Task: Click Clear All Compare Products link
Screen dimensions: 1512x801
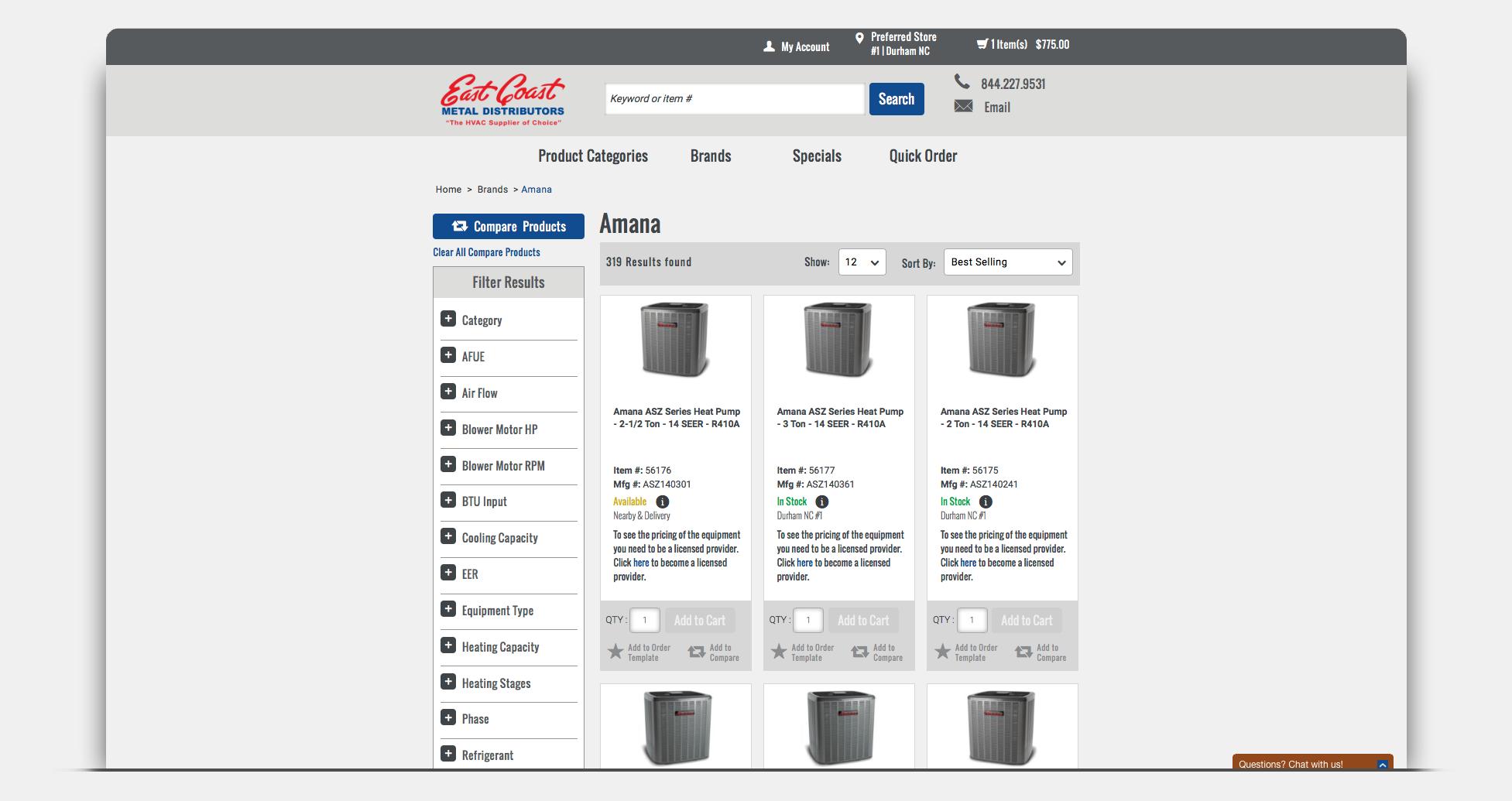Action: [x=486, y=252]
